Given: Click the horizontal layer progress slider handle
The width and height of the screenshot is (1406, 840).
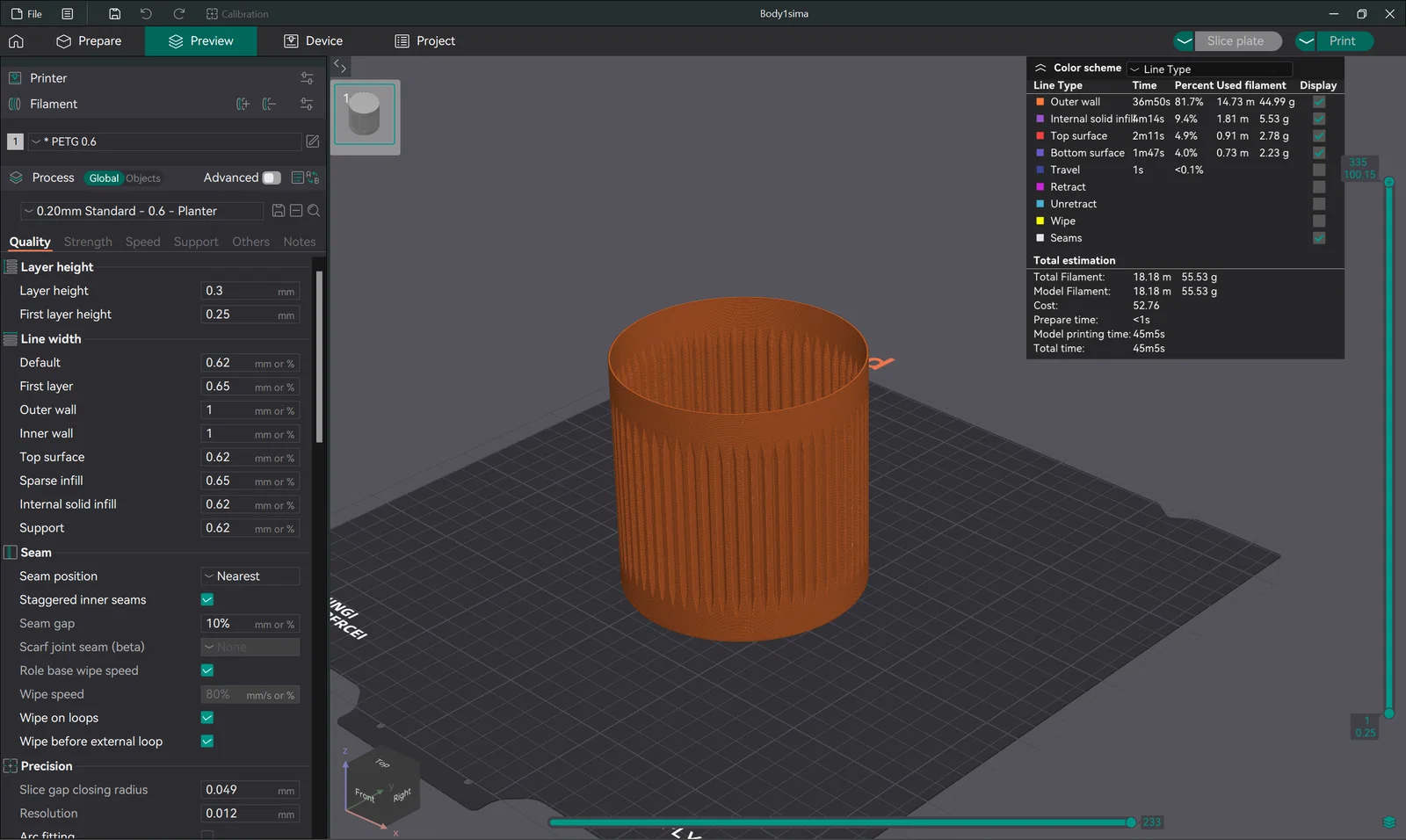Looking at the screenshot, I should (x=1131, y=822).
